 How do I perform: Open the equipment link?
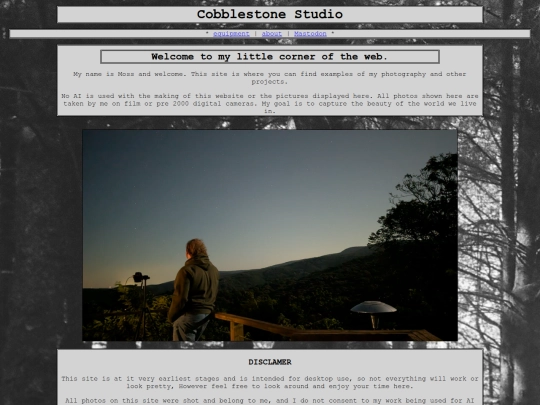231,34
